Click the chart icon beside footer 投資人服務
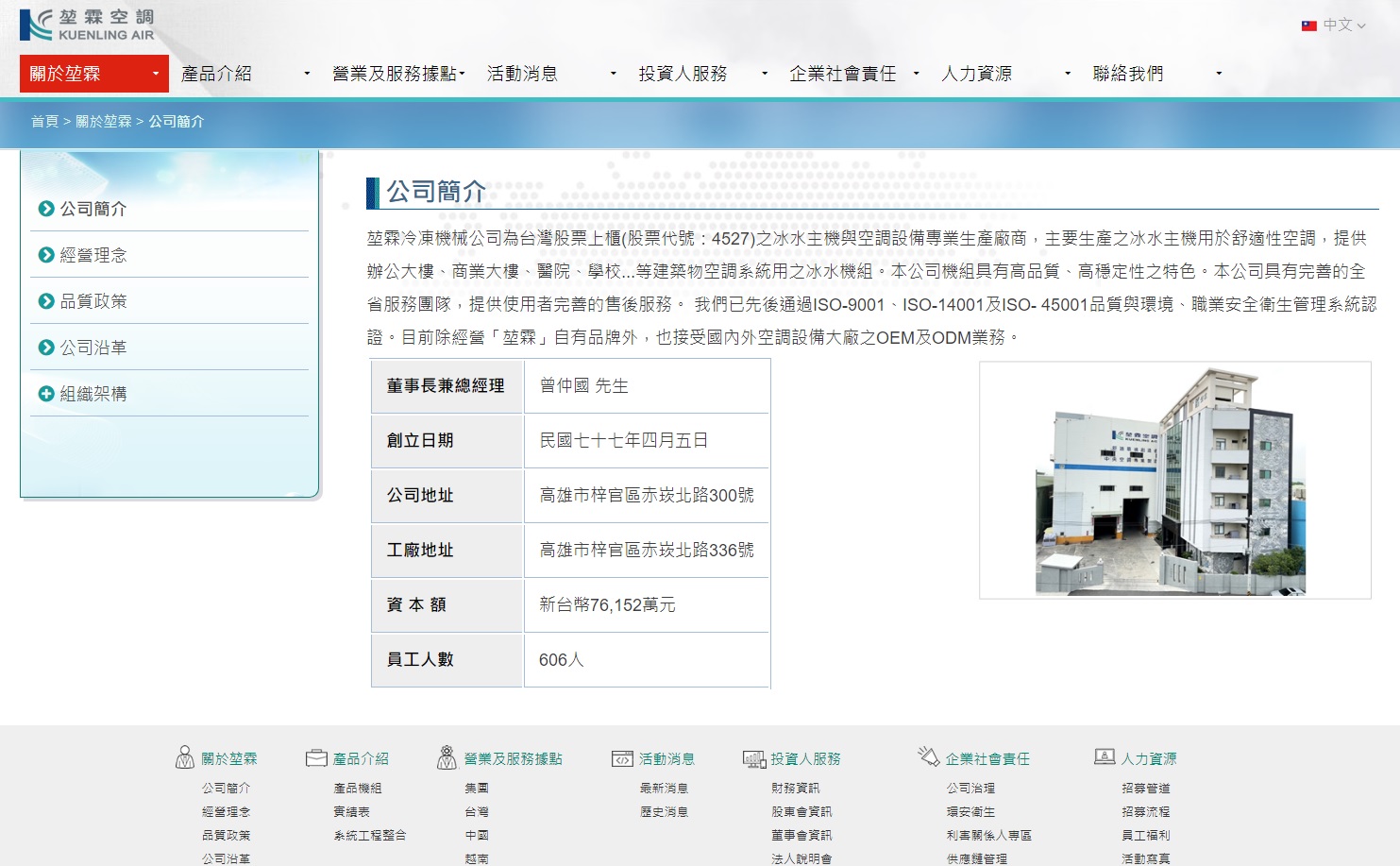 point(753,758)
